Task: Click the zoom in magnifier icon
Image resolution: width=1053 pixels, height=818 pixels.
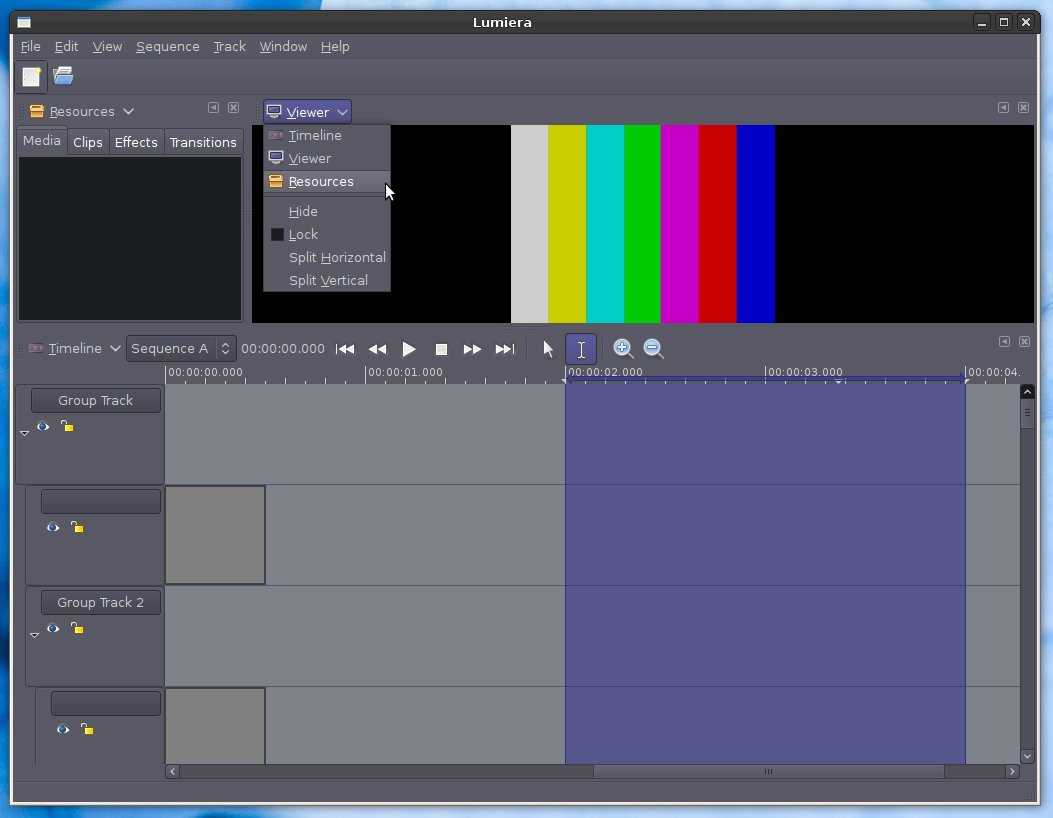Action: click(x=623, y=349)
